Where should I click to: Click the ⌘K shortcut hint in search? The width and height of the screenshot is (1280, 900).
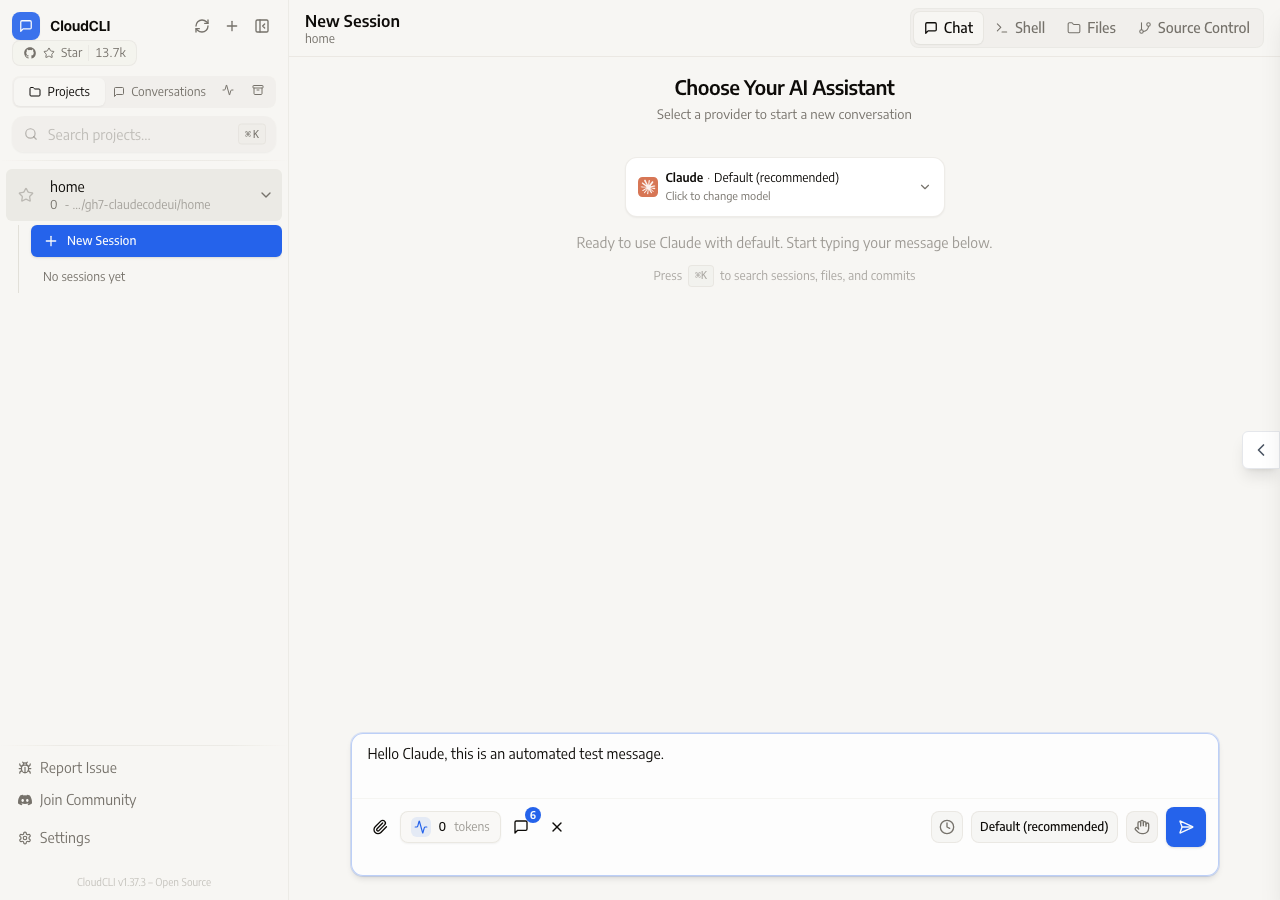(x=252, y=135)
